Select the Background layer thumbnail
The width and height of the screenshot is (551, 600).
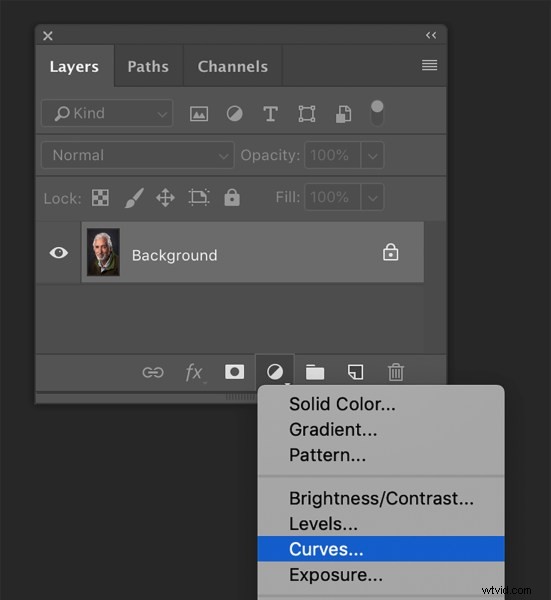pyautogui.click(x=103, y=252)
